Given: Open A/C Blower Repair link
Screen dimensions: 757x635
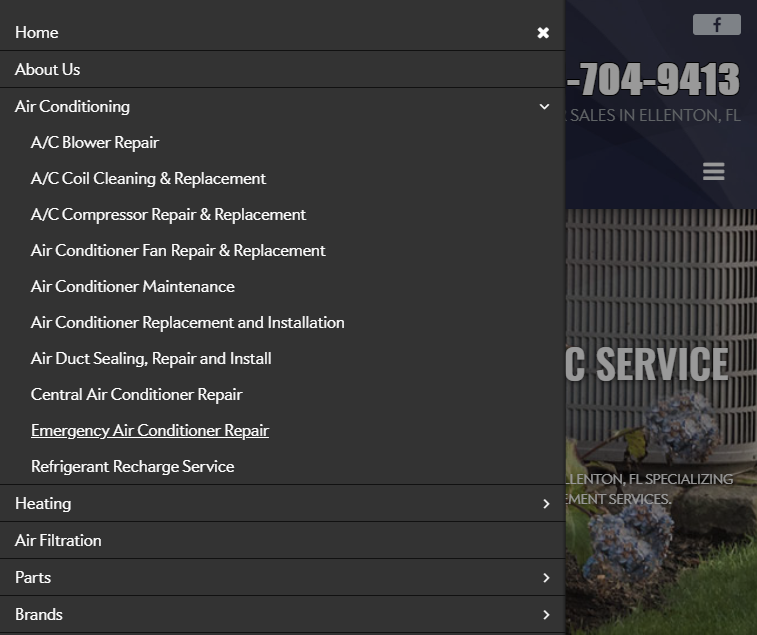Looking at the screenshot, I should click(x=95, y=142).
